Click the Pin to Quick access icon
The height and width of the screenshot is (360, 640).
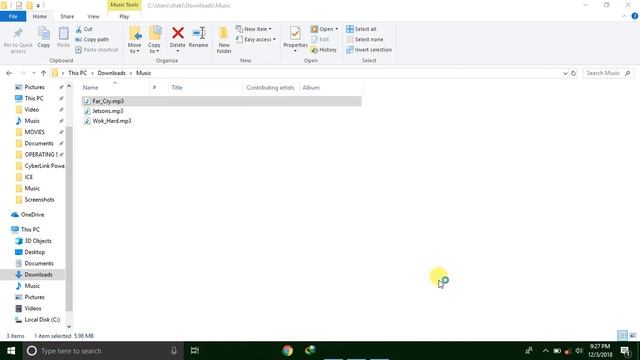coord(18,40)
